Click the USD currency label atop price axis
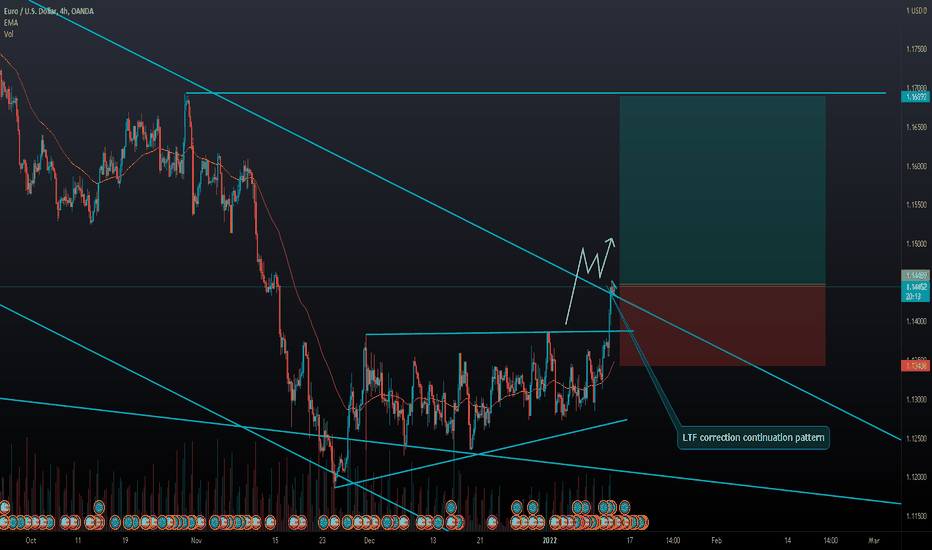The width and height of the screenshot is (932, 550). point(916,11)
